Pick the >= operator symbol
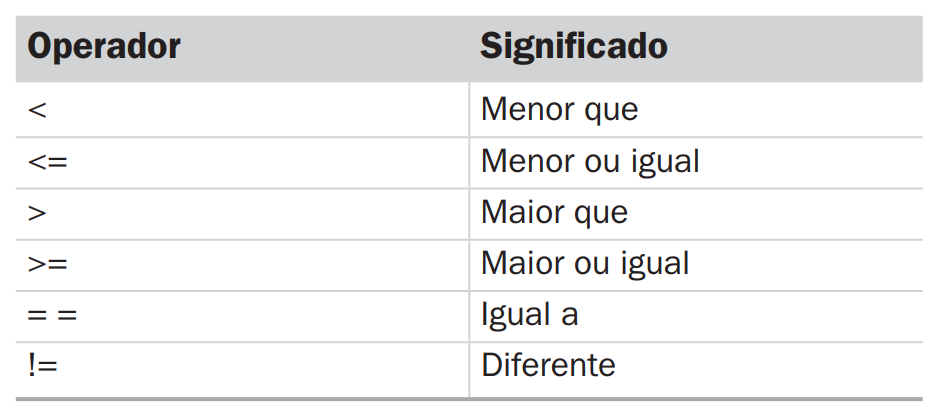The width and height of the screenshot is (932, 418). coord(47,265)
